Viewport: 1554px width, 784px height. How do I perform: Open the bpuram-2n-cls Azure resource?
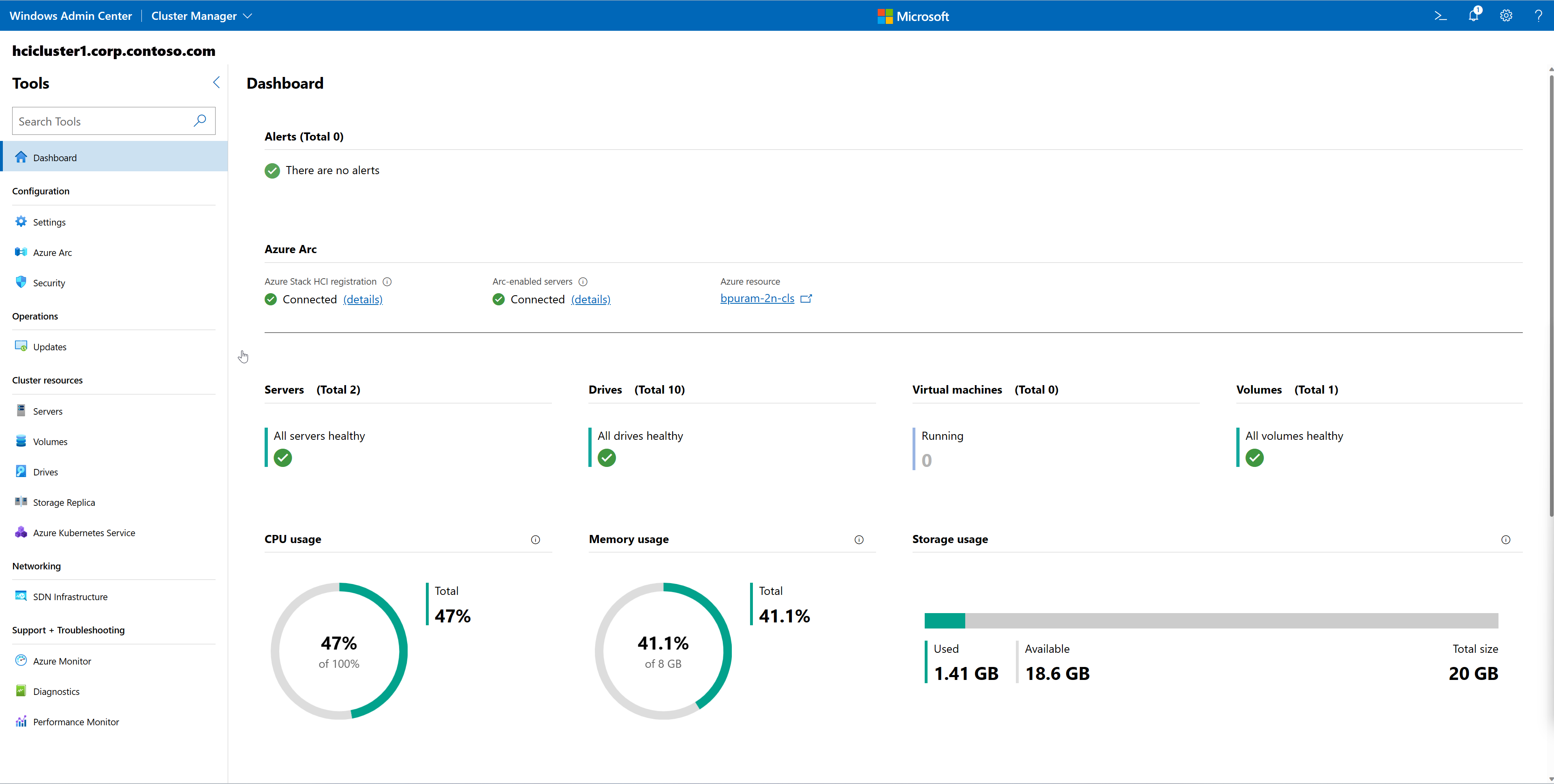coord(757,298)
